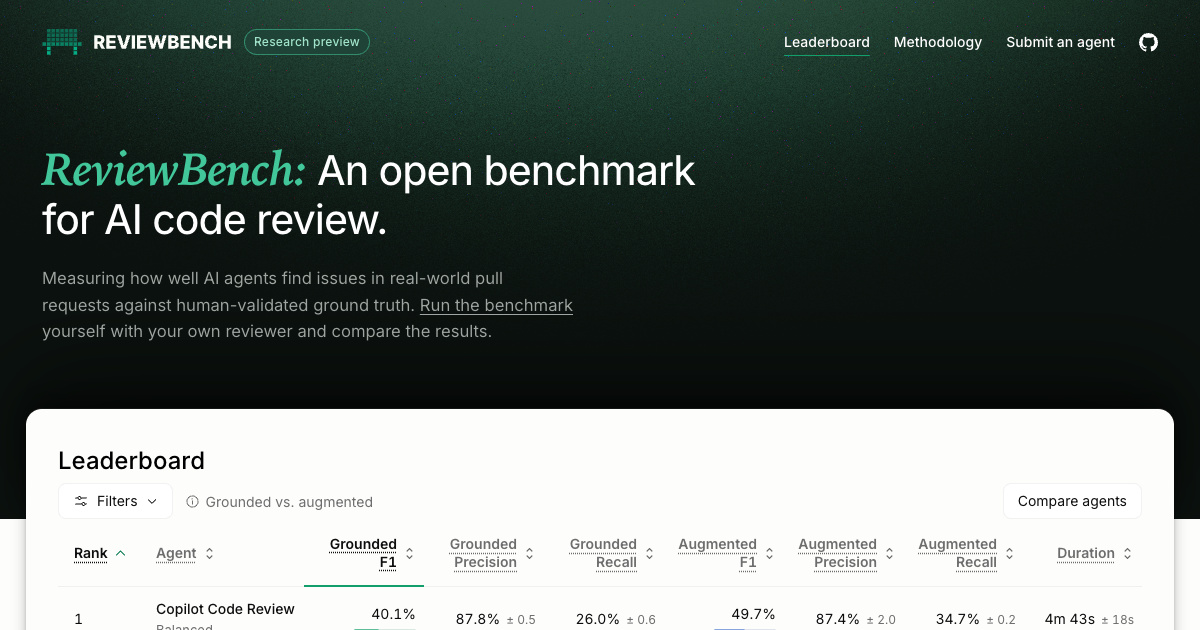Image resolution: width=1200 pixels, height=630 pixels.
Task: Sort by Grounded F1 column
Action: tap(370, 553)
